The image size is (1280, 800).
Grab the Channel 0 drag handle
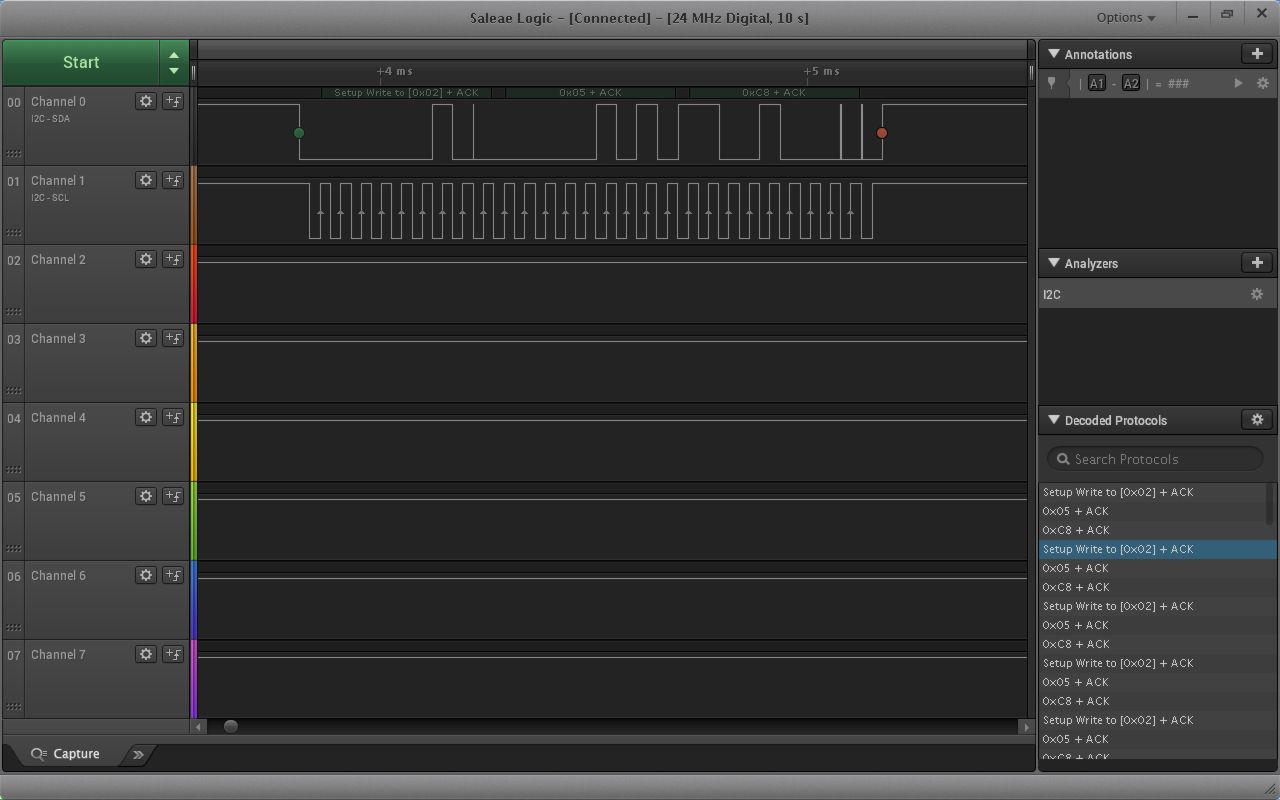point(14,153)
